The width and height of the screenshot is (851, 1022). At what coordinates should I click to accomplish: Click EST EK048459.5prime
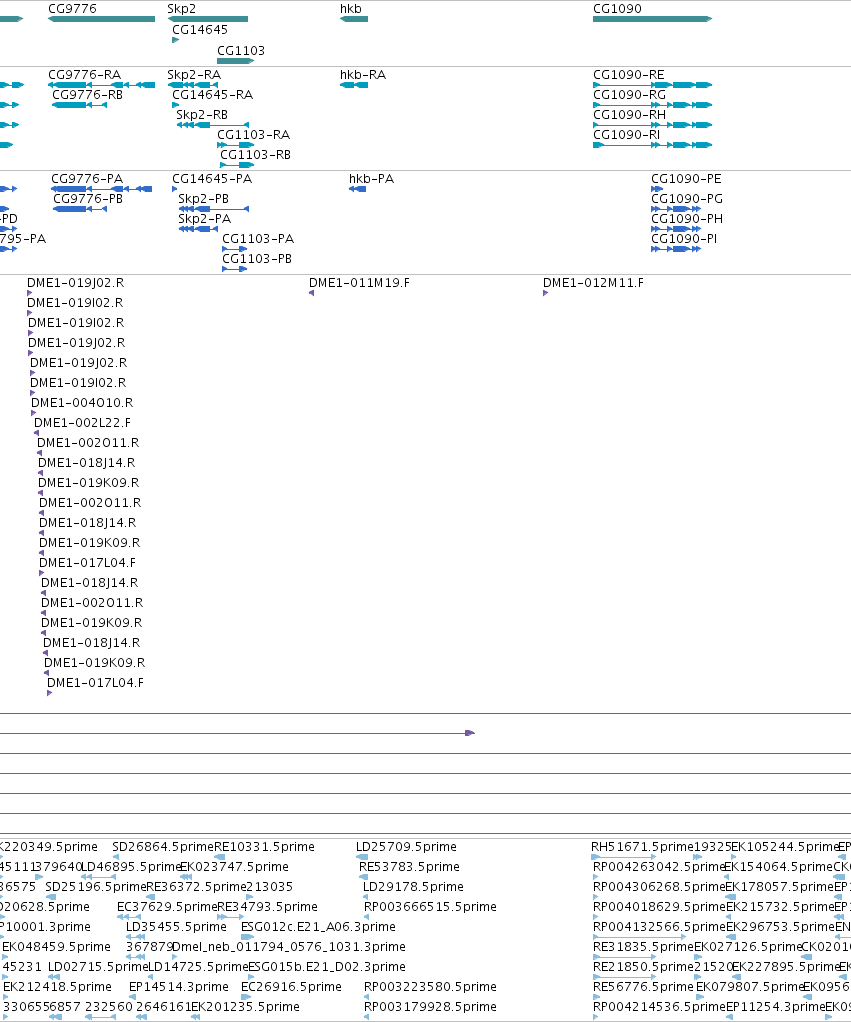[x=57, y=947]
